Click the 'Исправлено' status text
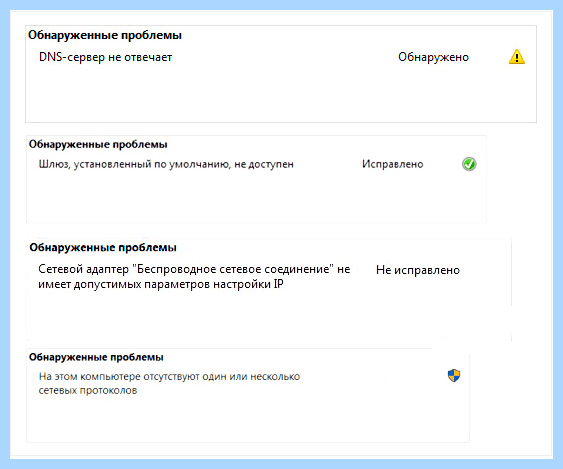 click(x=392, y=164)
